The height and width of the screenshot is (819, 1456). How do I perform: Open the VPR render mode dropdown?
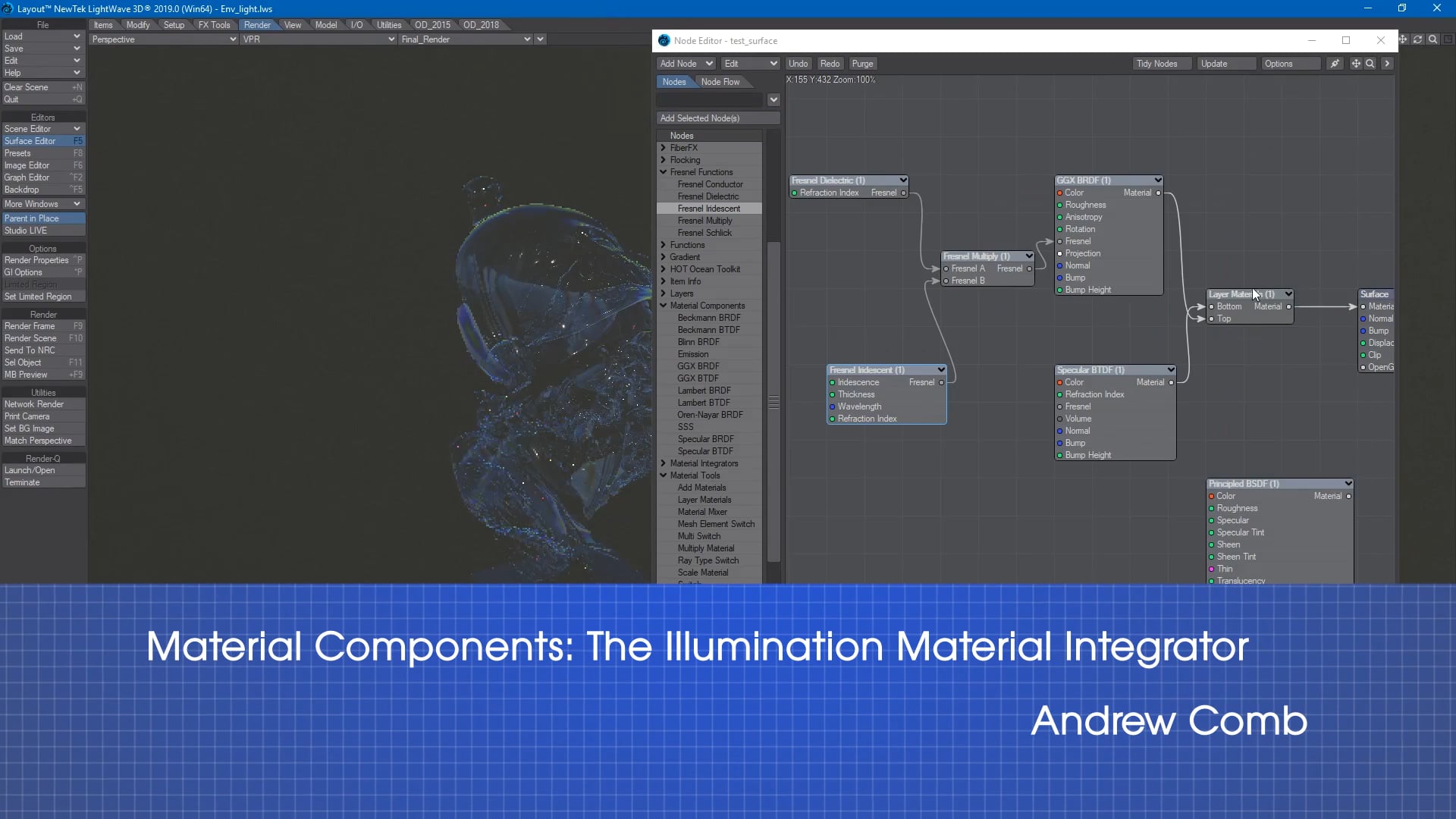click(x=318, y=39)
